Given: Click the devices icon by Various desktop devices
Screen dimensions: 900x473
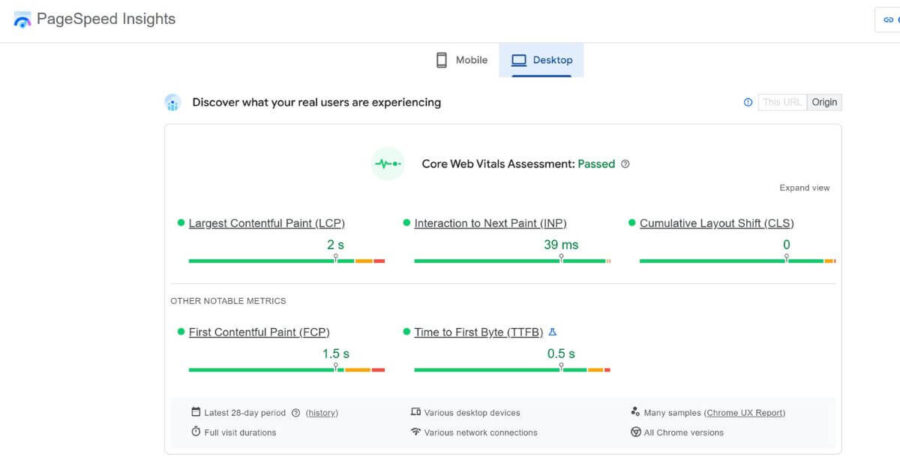Looking at the screenshot, I should pos(416,412).
